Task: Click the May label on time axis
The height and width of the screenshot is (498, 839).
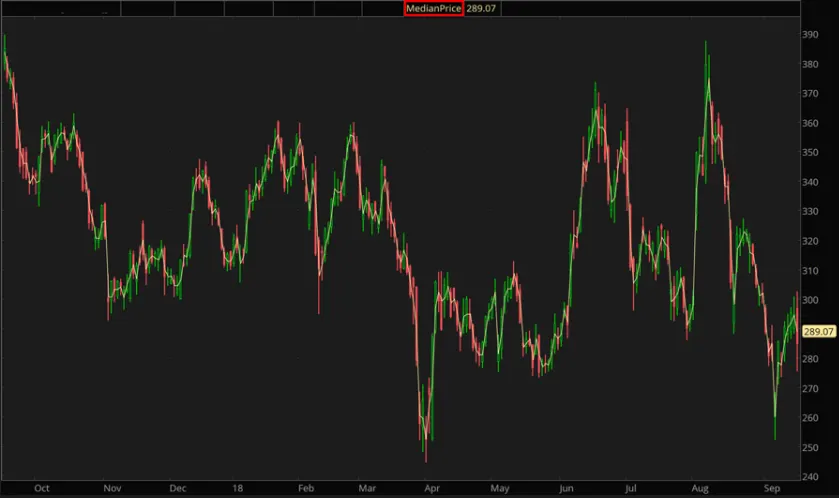Action: pyautogui.click(x=500, y=488)
